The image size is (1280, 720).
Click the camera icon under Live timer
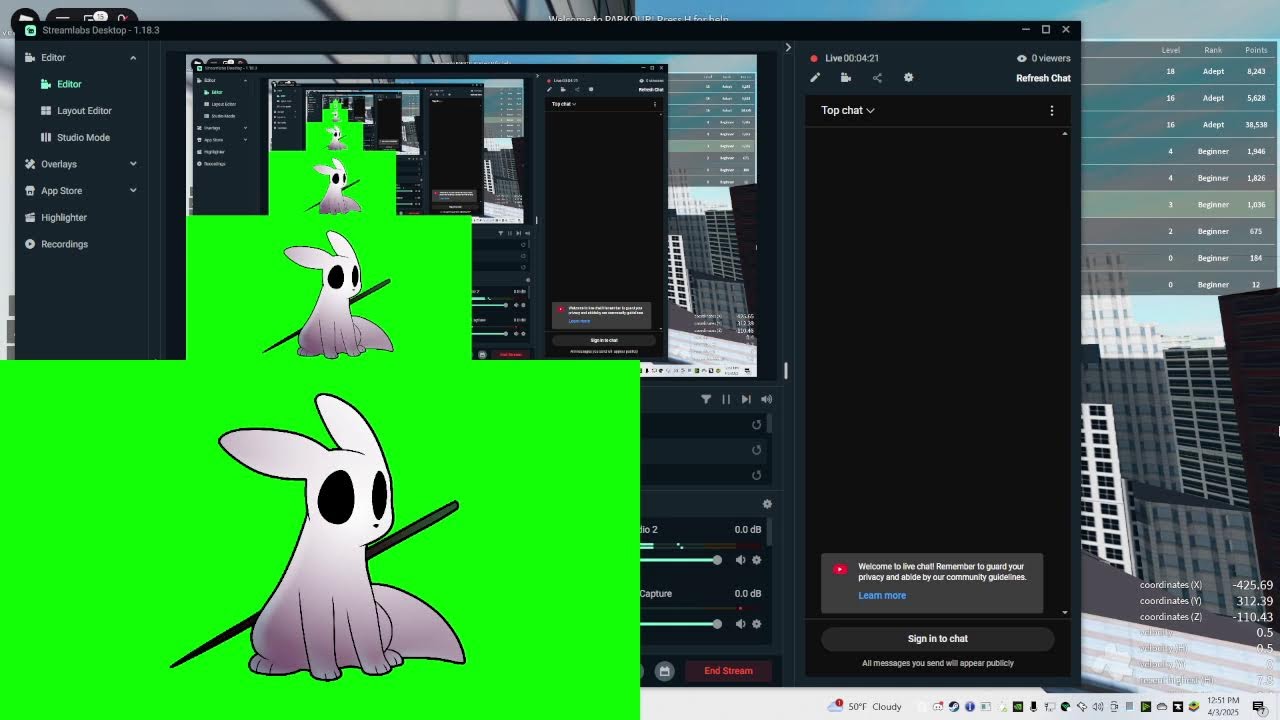pyautogui.click(x=846, y=78)
